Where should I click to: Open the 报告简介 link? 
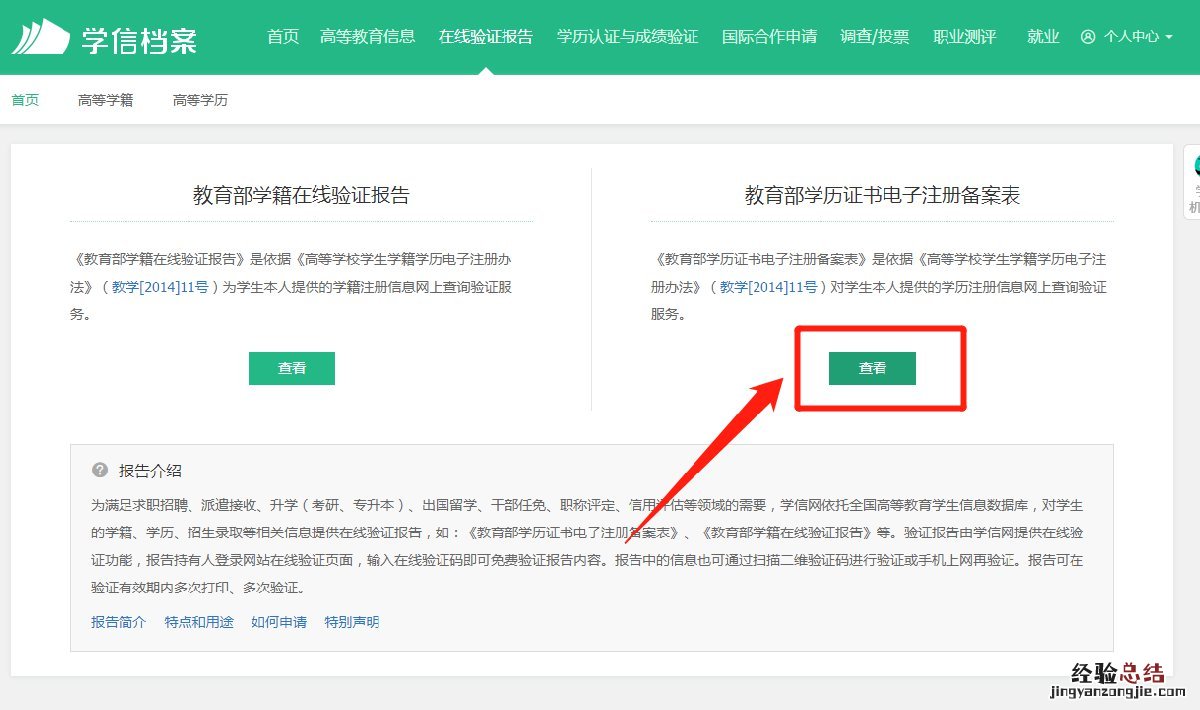click(x=118, y=622)
